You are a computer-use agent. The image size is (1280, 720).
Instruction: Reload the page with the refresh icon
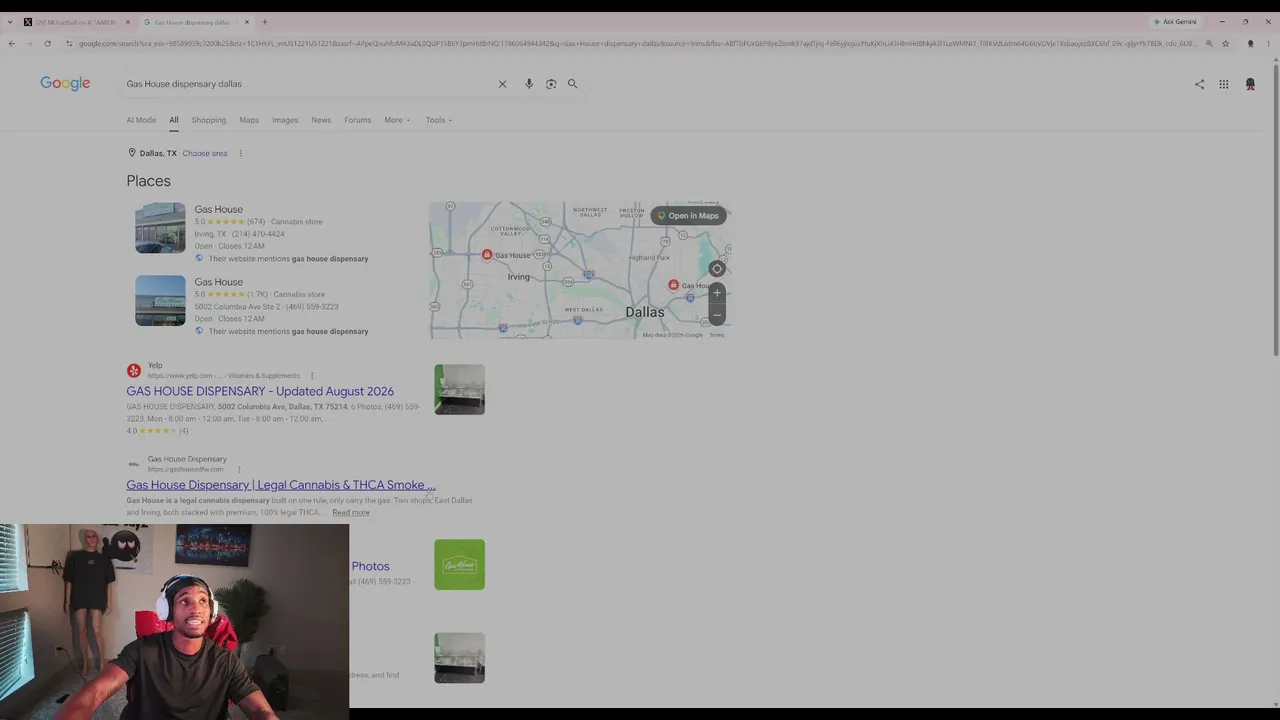tap(47, 44)
